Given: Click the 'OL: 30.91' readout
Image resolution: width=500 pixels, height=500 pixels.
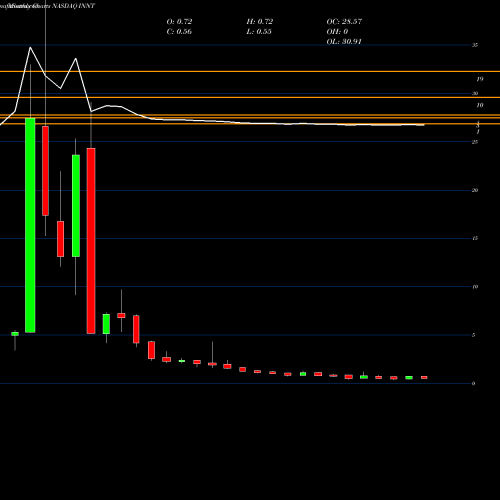Looking at the screenshot, I should [344, 42].
